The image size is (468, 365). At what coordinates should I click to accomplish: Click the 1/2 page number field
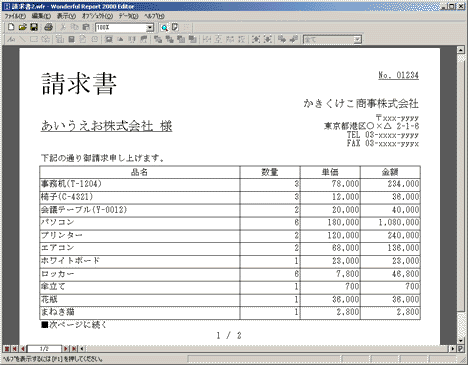pyautogui.click(x=44, y=349)
